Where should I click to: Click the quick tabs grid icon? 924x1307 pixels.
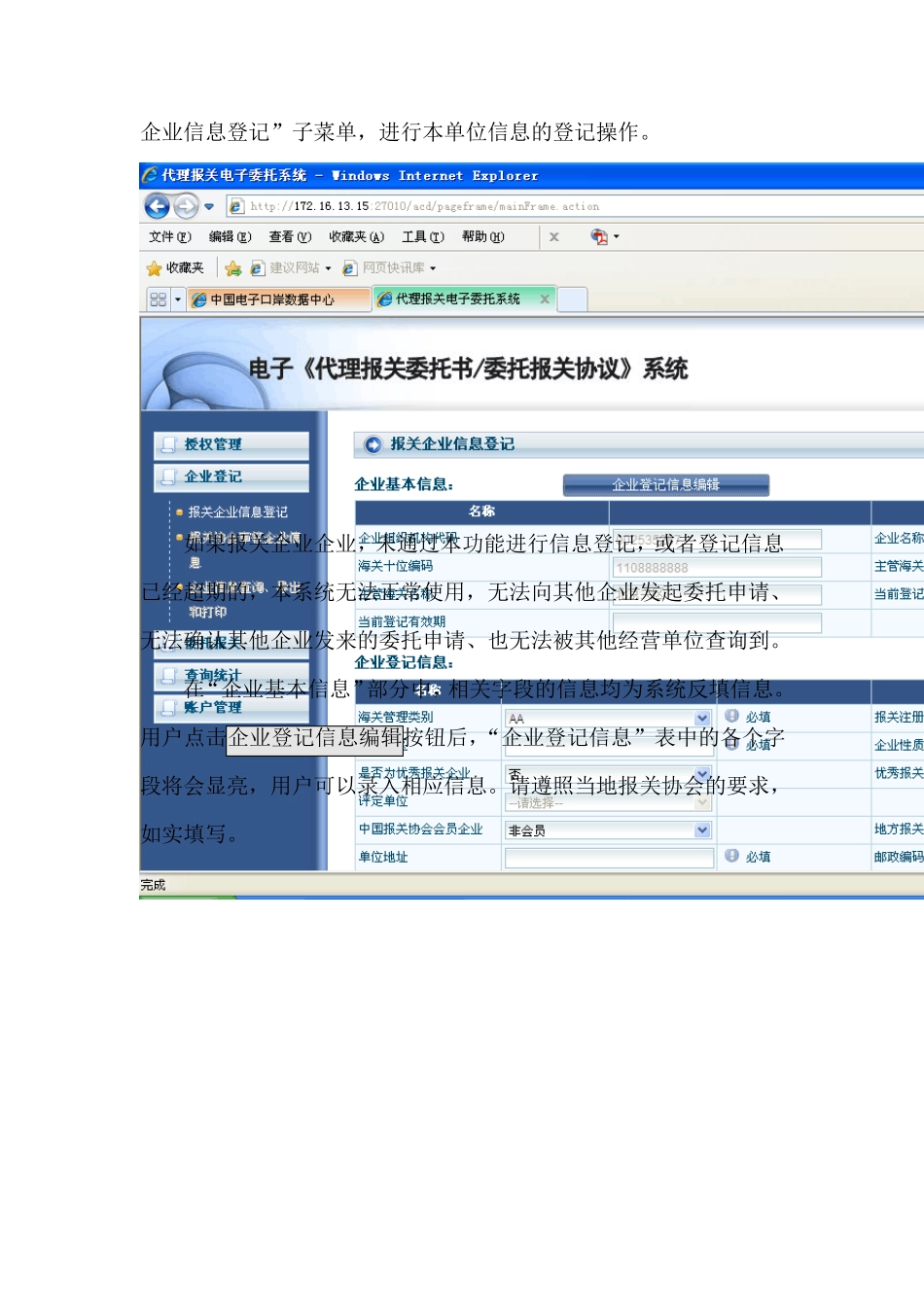point(158,300)
